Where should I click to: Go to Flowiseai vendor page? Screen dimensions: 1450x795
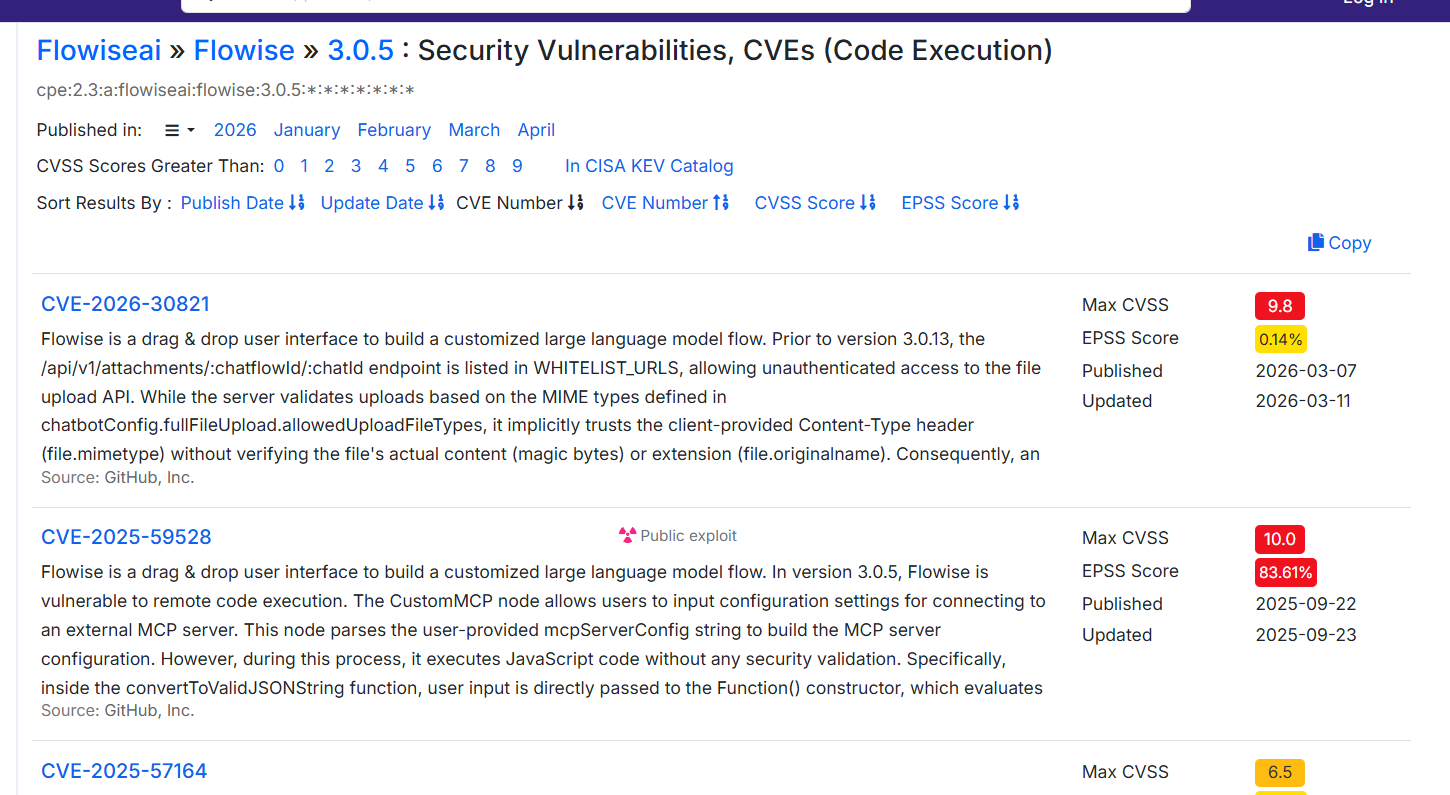99,50
